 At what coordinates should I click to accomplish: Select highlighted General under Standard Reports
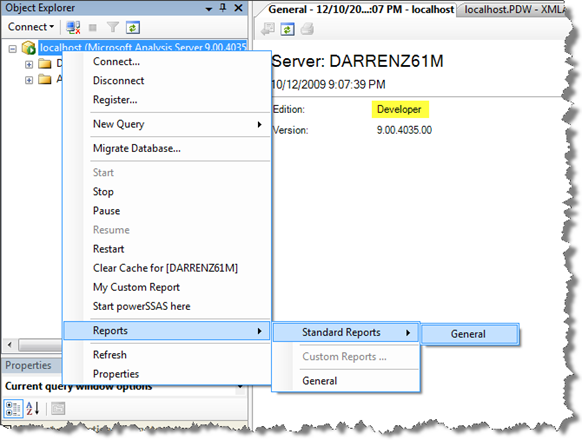[x=470, y=334]
